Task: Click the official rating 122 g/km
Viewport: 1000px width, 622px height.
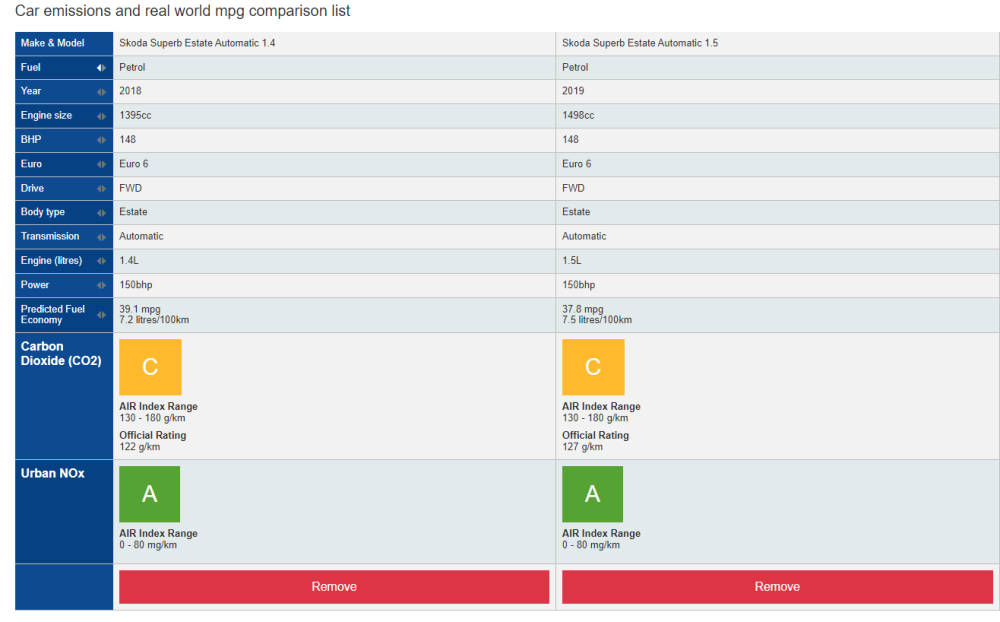Action: tap(140, 447)
